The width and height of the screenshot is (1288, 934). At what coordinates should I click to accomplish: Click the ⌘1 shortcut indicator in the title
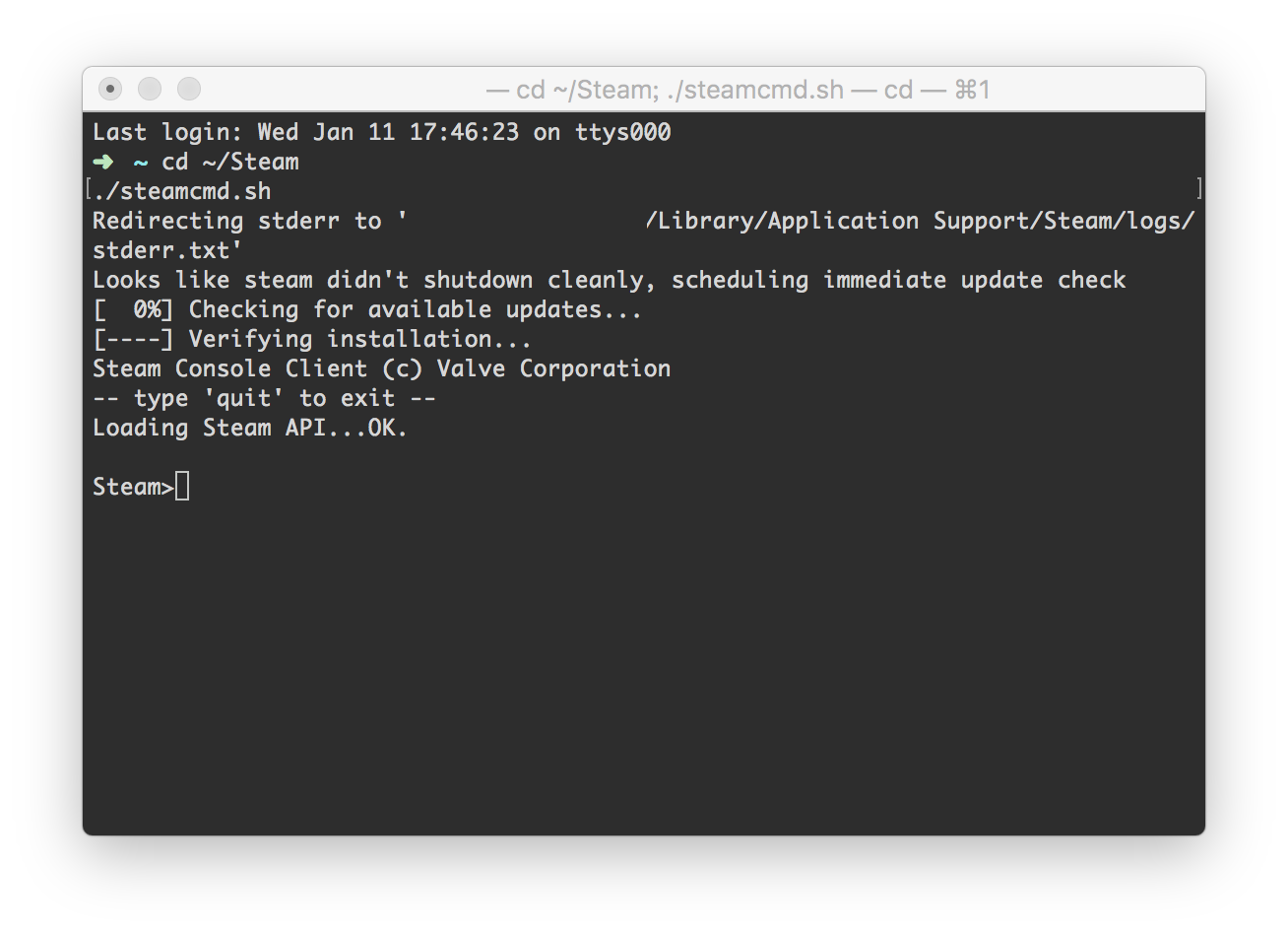click(971, 90)
